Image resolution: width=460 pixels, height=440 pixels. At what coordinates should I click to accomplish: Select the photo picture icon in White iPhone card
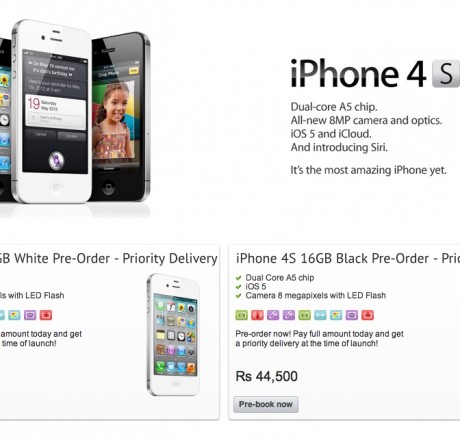[14, 315]
